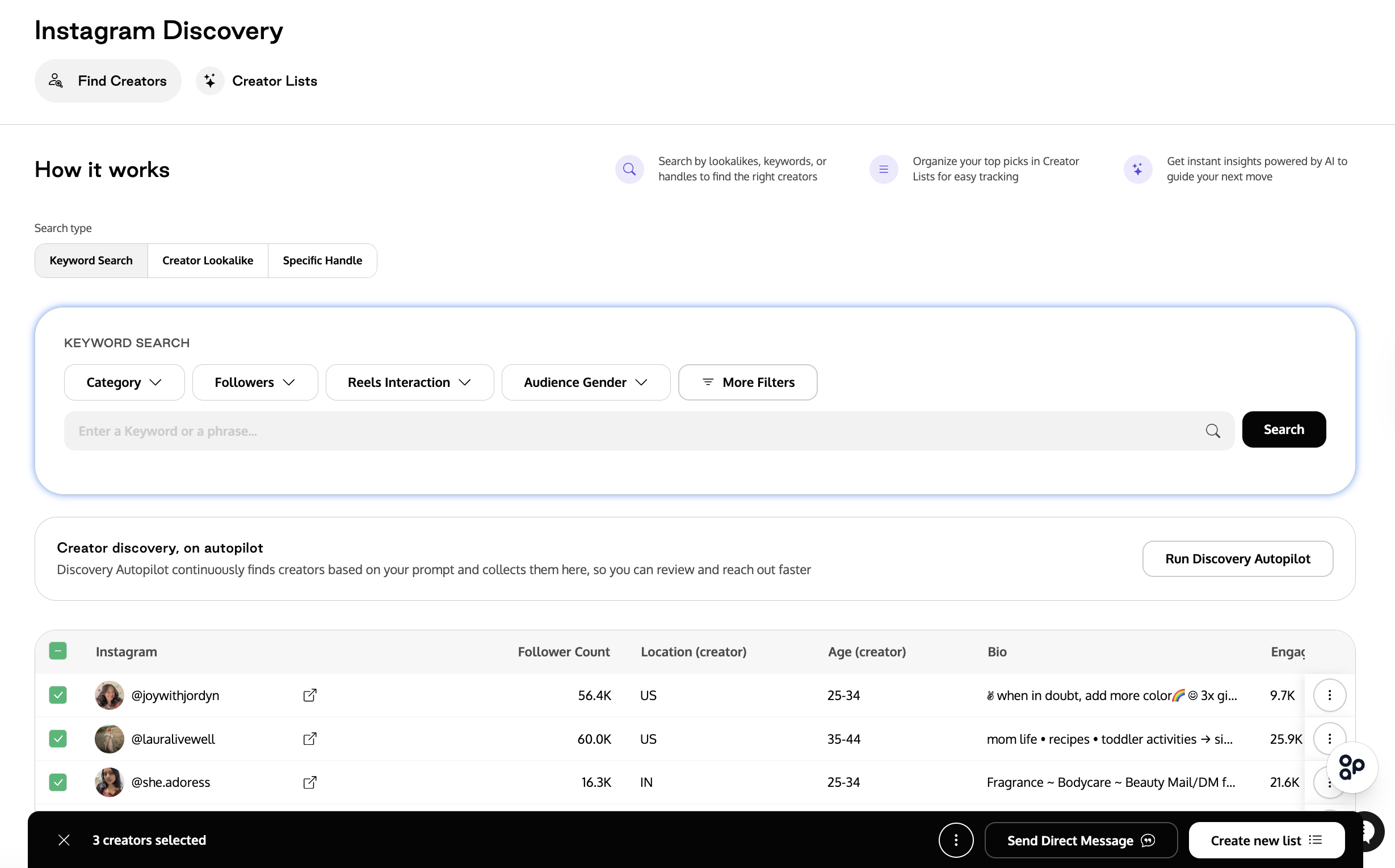
Task: Open @she.adoress profile external link icon
Action: (309, 782)
